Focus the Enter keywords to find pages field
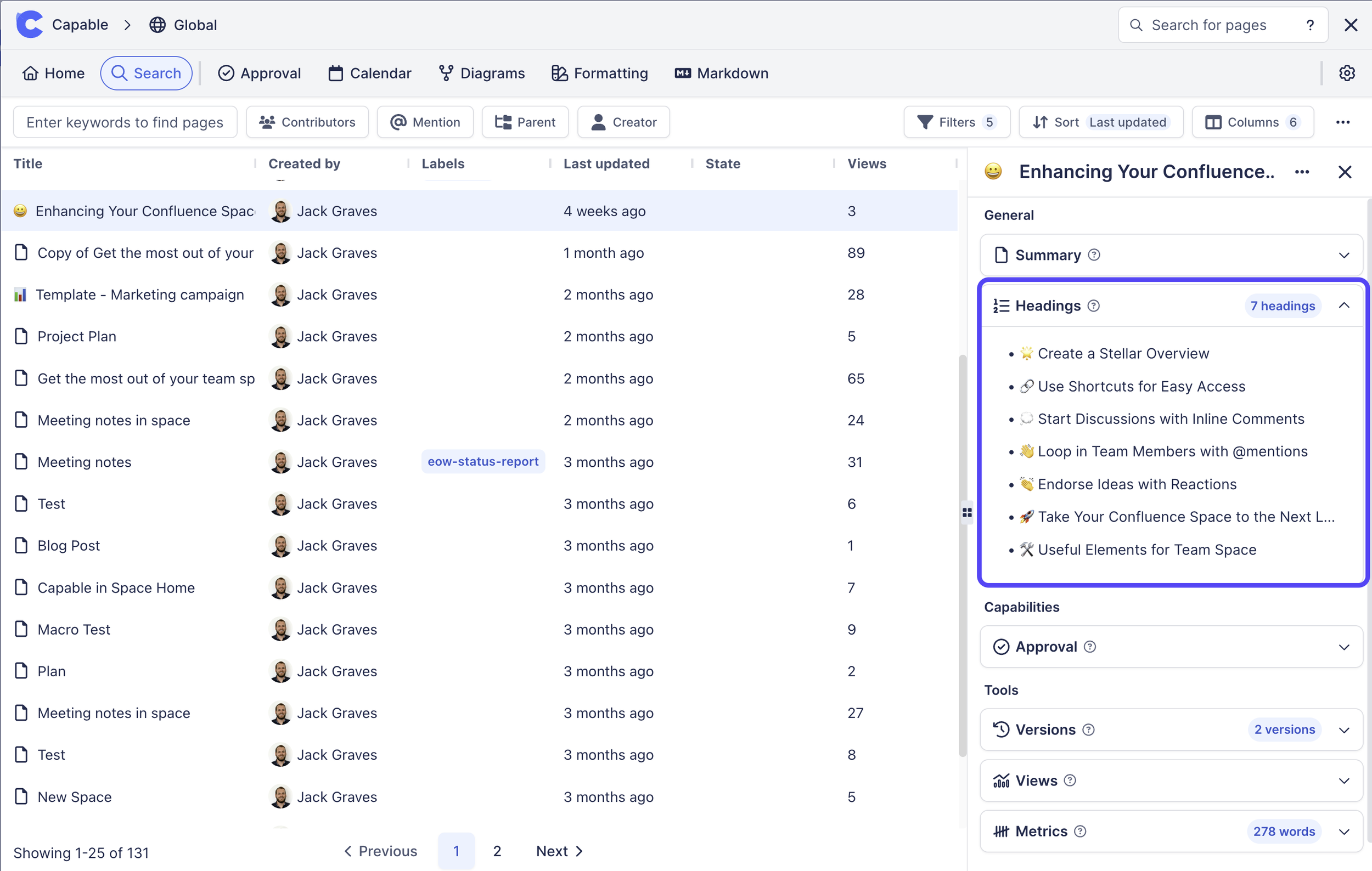The image size is (1372, 871). (125, 122)
